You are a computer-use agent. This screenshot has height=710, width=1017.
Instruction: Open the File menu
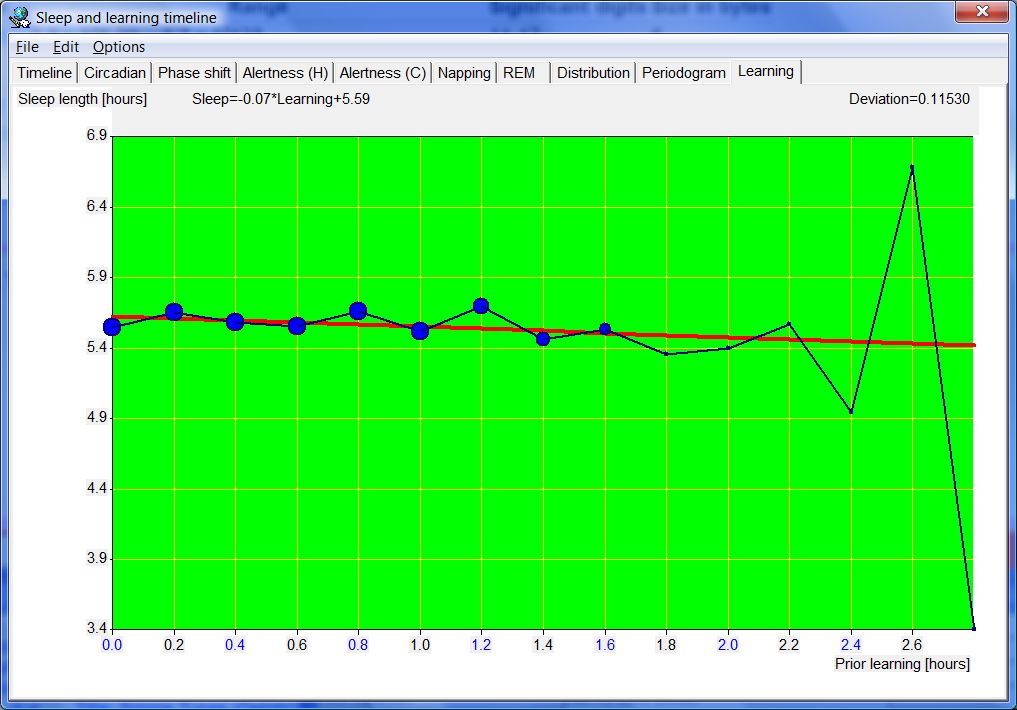click(27, 47)
